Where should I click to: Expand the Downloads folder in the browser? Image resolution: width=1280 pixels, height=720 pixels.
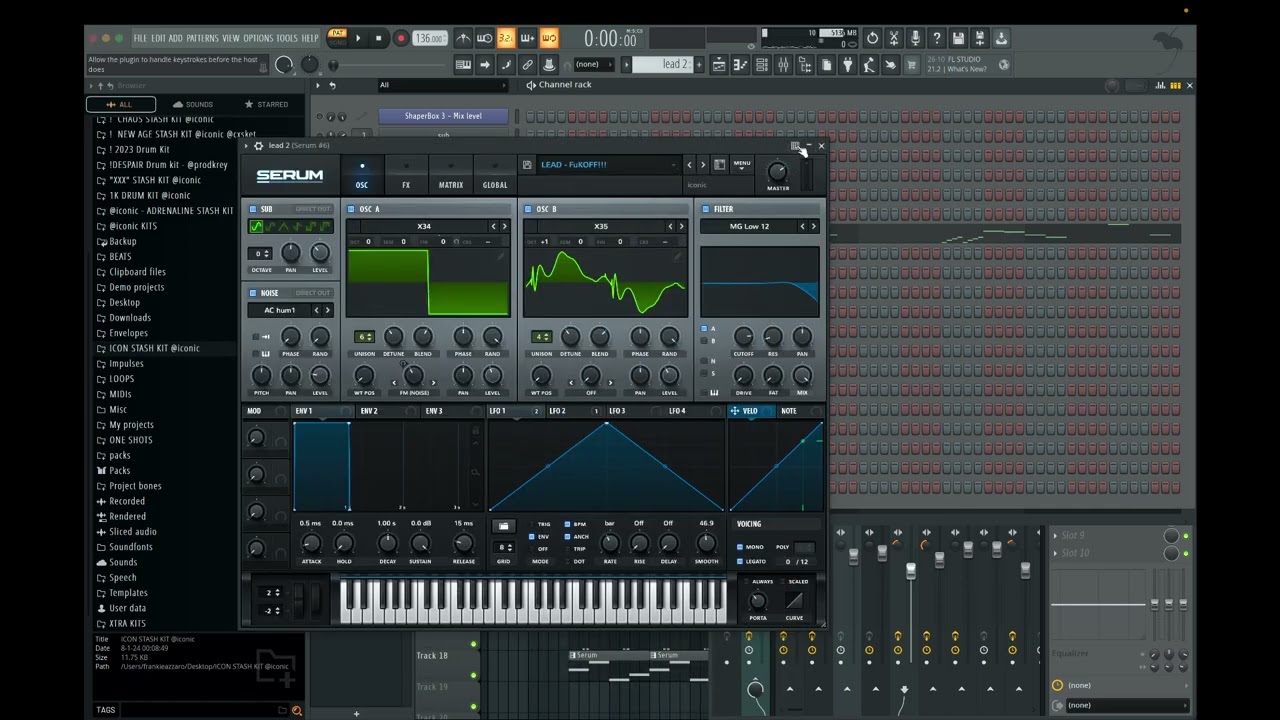(x=129, y=318)
